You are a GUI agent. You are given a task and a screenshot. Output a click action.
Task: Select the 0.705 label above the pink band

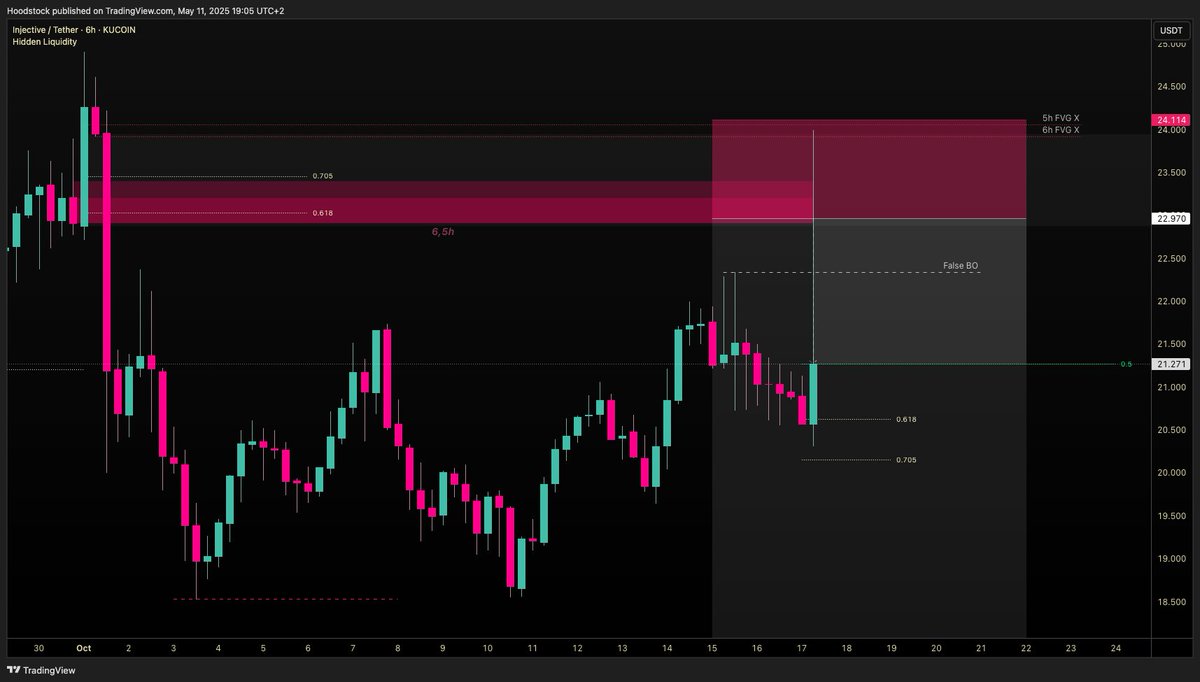pos(322,176)
